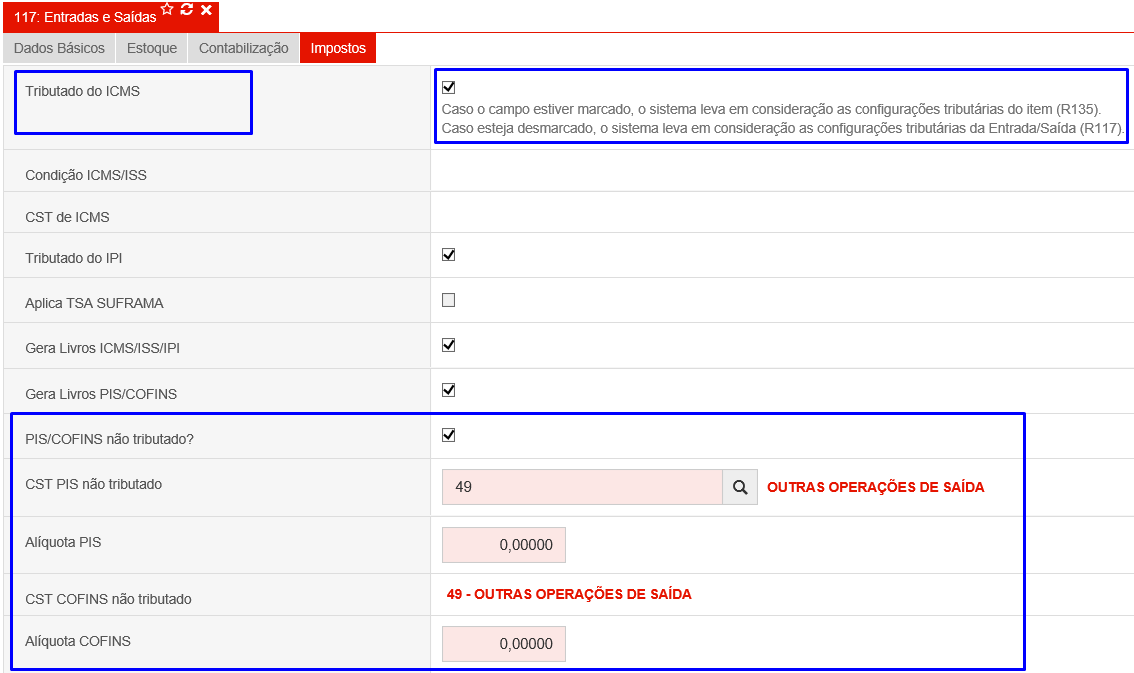1134x673 pixels.
Task: Click the Aplica TSA SUFRAMA label
Action: (94, 303)
